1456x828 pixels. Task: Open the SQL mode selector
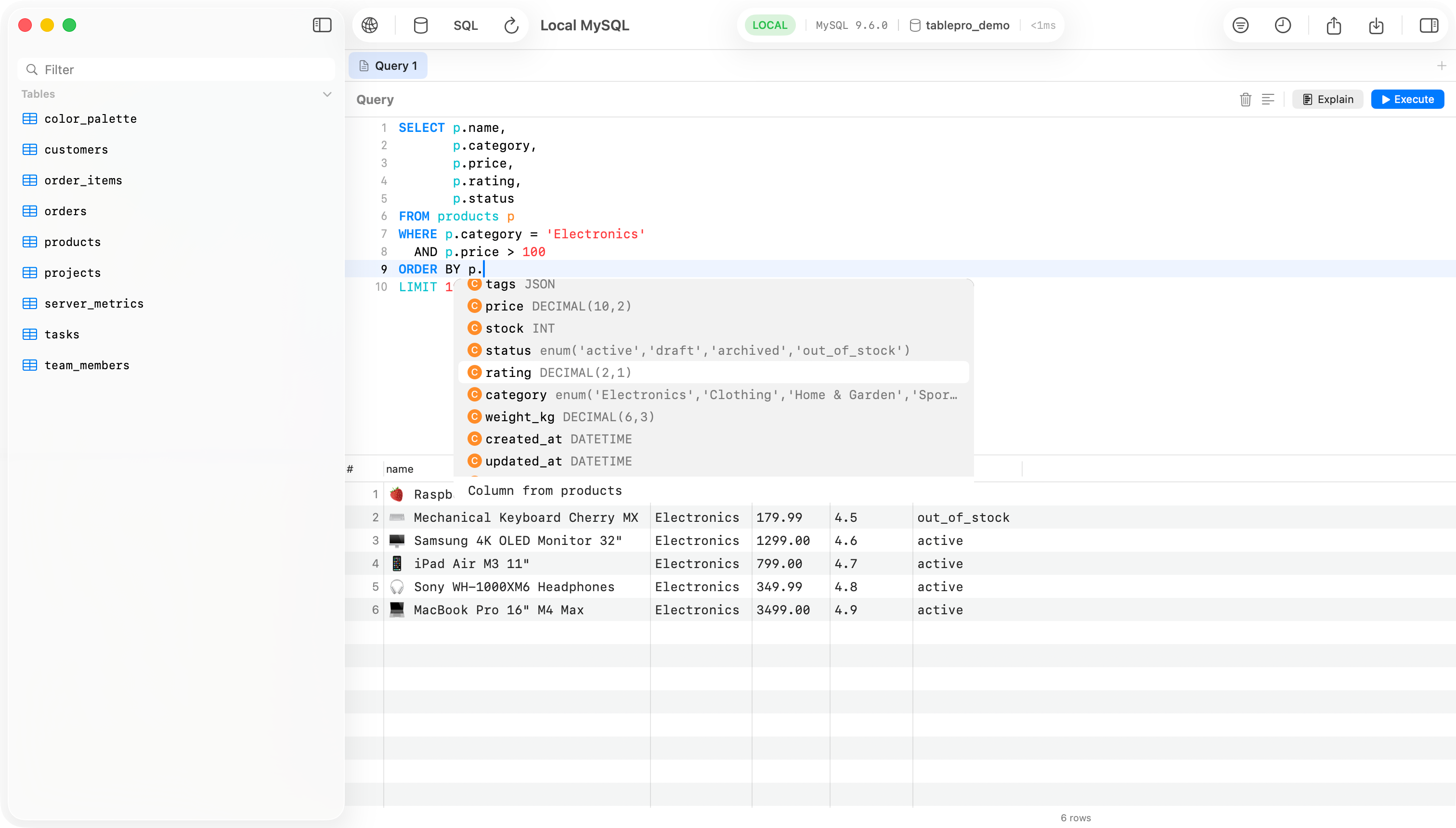point(465,25)
